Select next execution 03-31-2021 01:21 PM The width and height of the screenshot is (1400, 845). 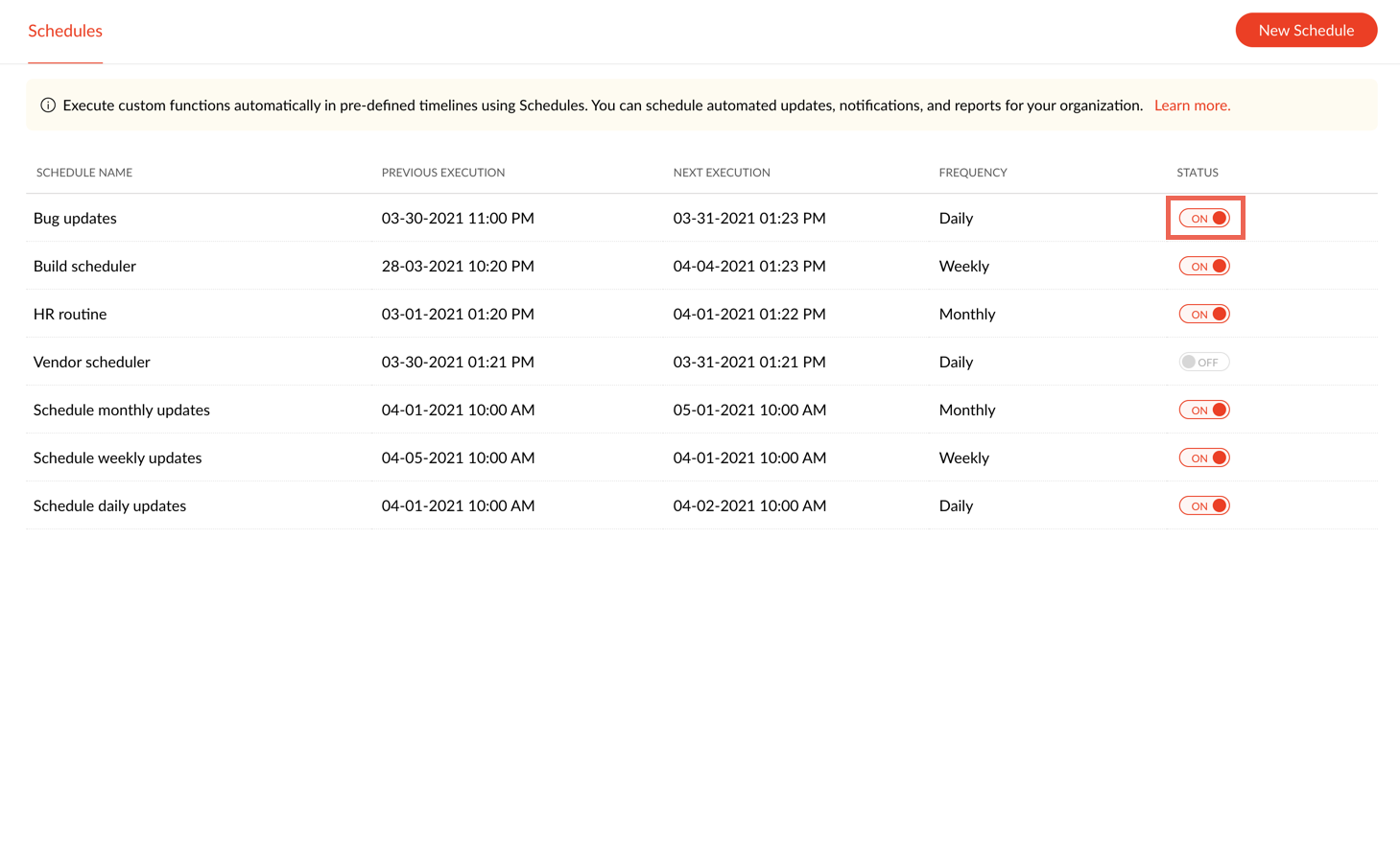(x=749, y=363)
